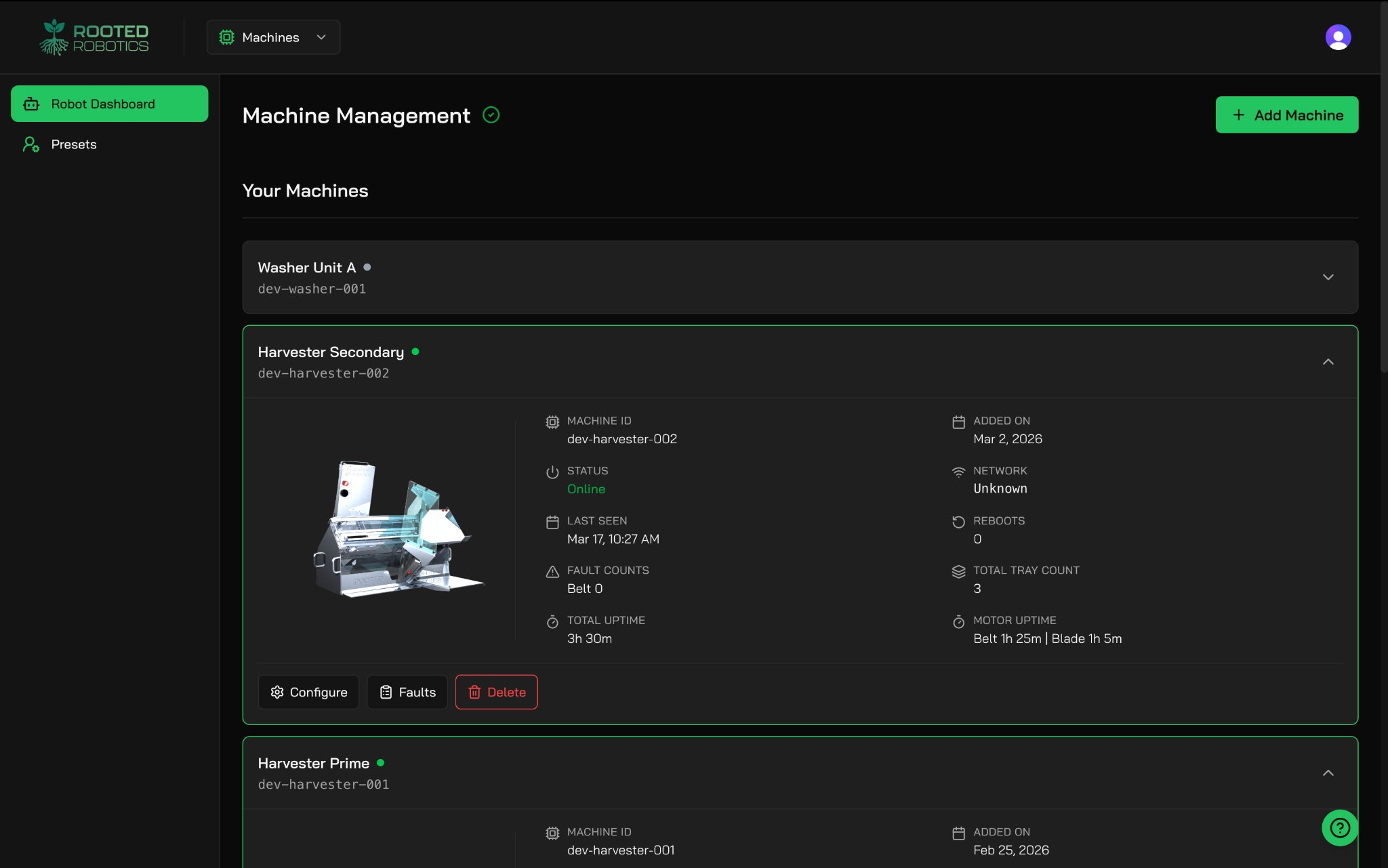Click Configure for Harvester Secondary
Viewport: 1388px width, 868px height.
coord(308,692)
